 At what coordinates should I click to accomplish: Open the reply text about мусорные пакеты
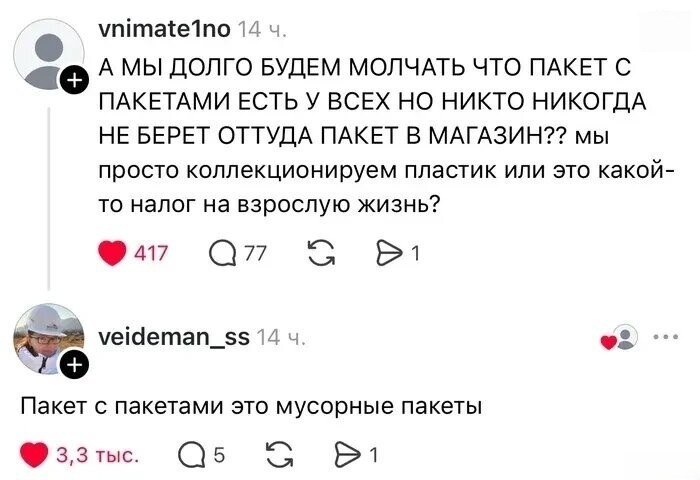(x=252, y=407)
